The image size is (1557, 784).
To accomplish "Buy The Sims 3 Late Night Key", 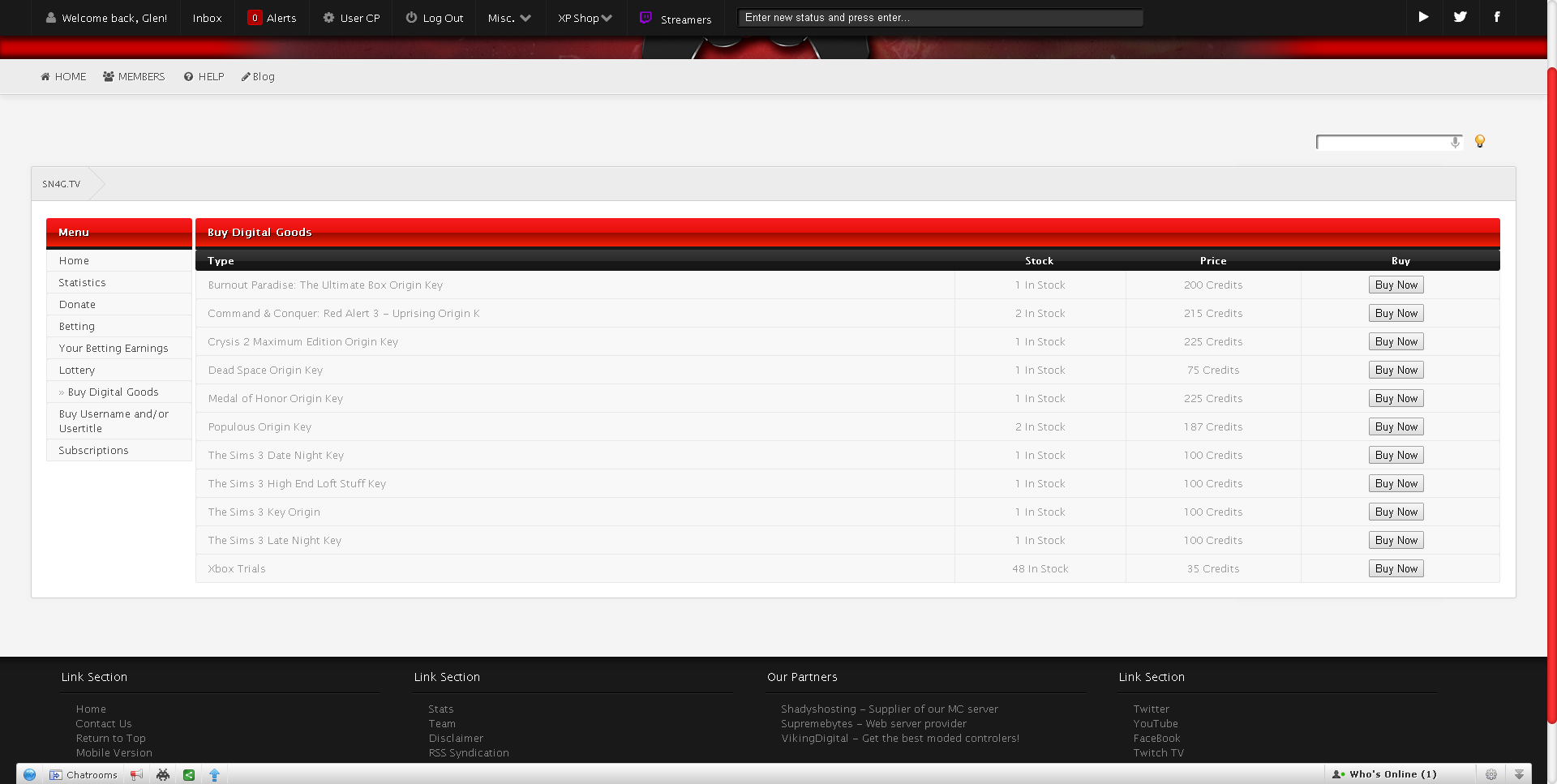I will pyautogui.click(x=1396, y=540).
